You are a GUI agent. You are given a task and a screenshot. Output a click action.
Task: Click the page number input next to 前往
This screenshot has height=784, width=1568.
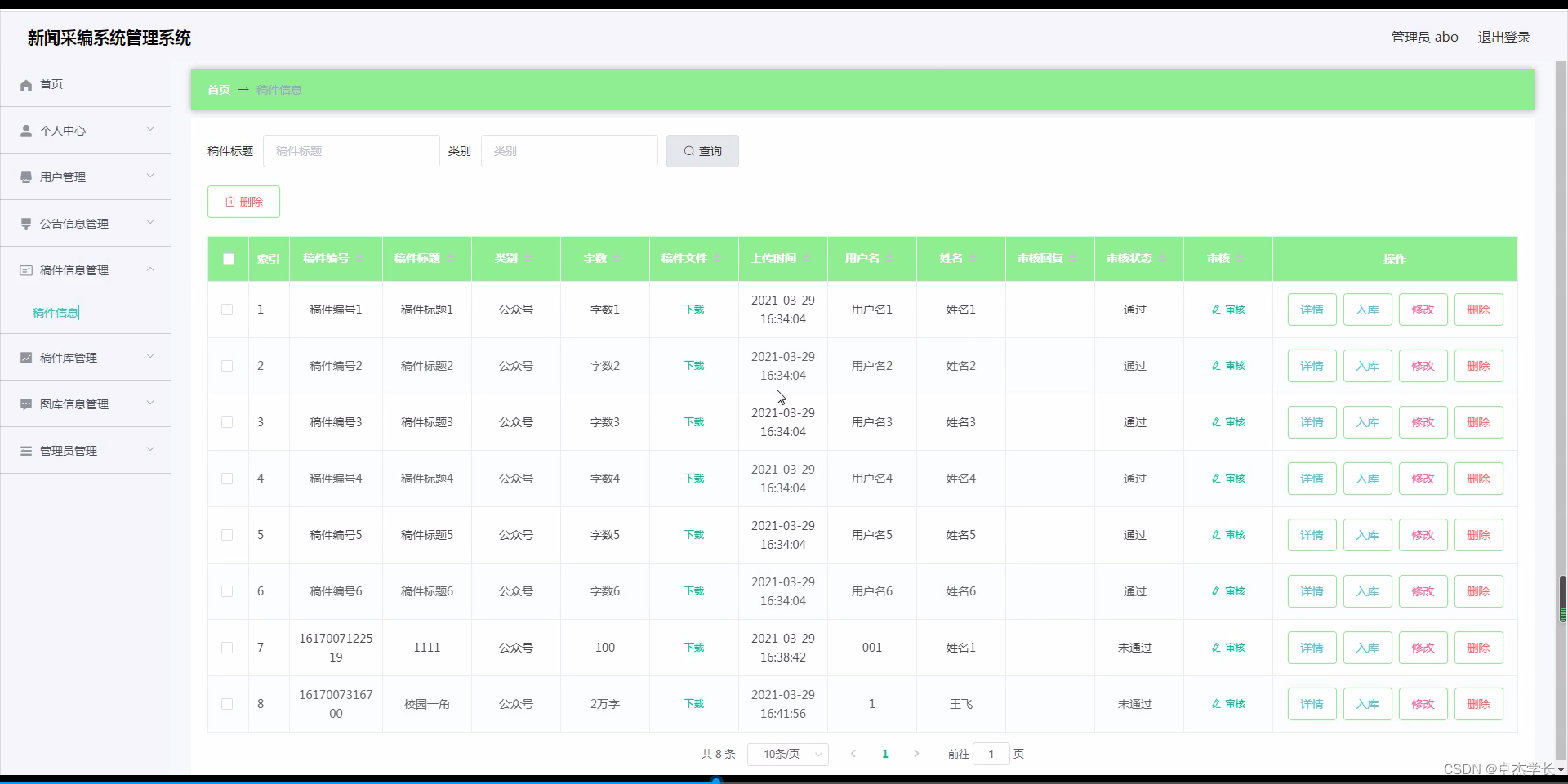coord(991,754)
